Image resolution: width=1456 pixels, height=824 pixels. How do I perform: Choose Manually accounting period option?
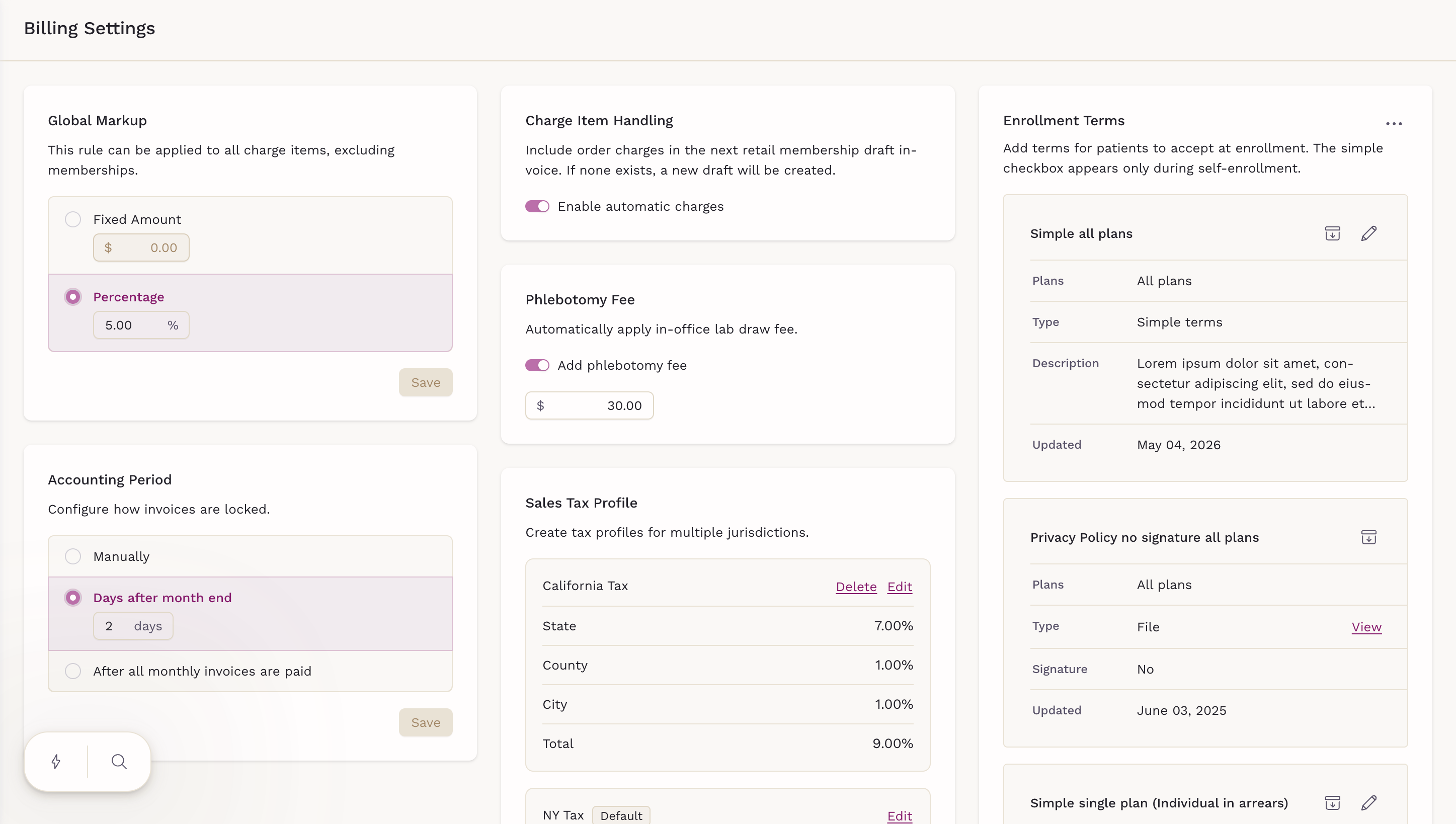point(73,556)
